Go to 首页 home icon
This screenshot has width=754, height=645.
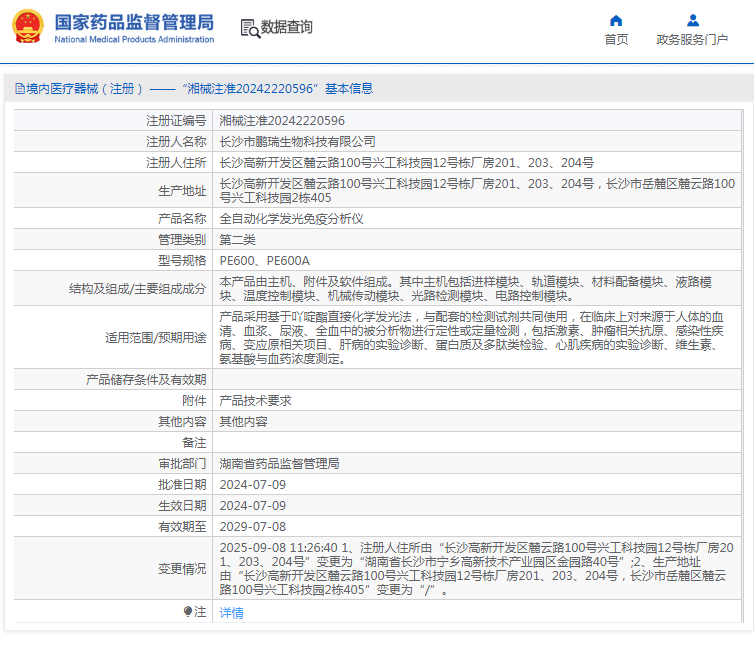tap(616, 20)
